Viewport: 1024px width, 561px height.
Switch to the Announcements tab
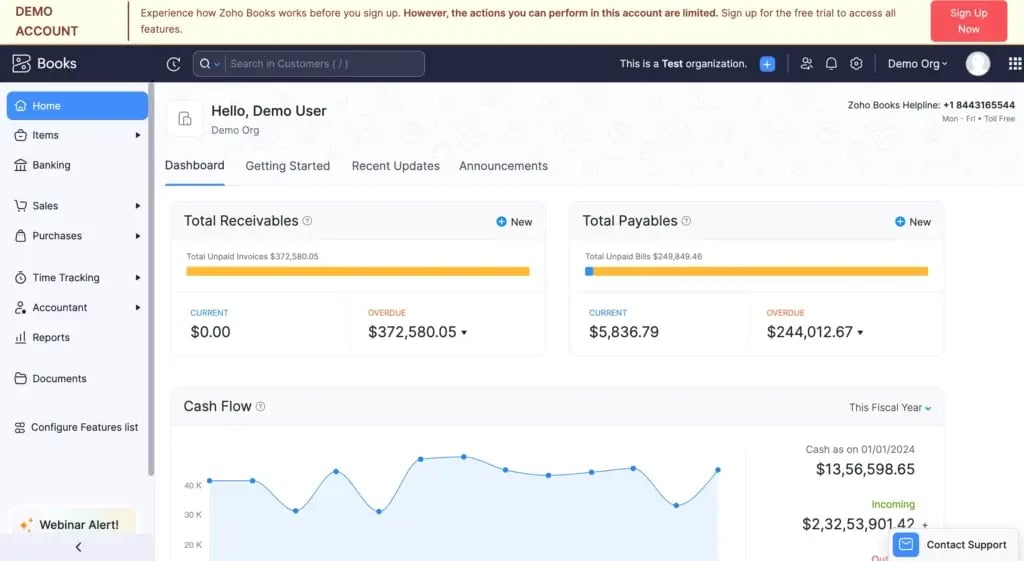(503, 166)
